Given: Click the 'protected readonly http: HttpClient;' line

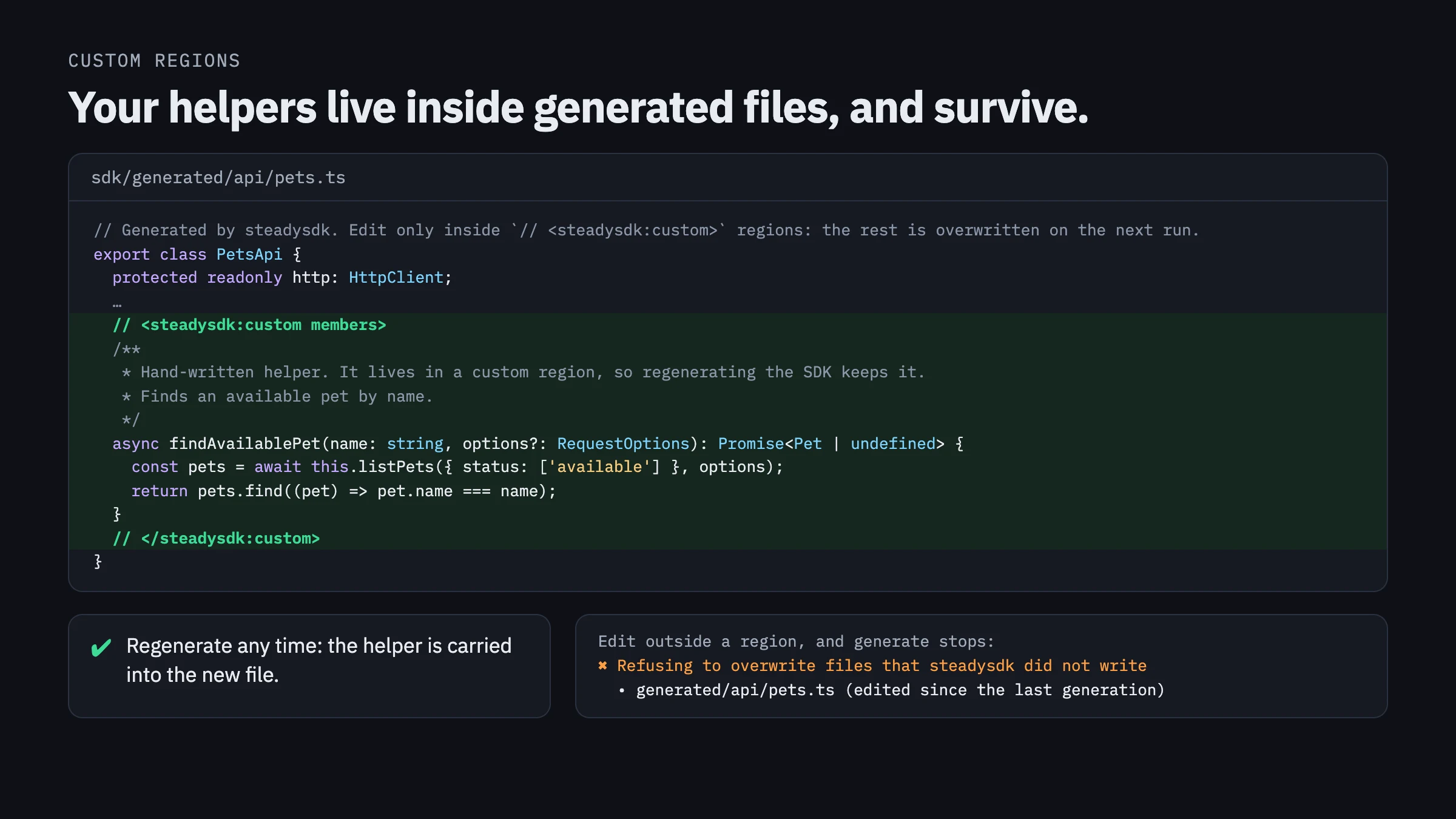Looking at the screenshot, I should [282, 278].
